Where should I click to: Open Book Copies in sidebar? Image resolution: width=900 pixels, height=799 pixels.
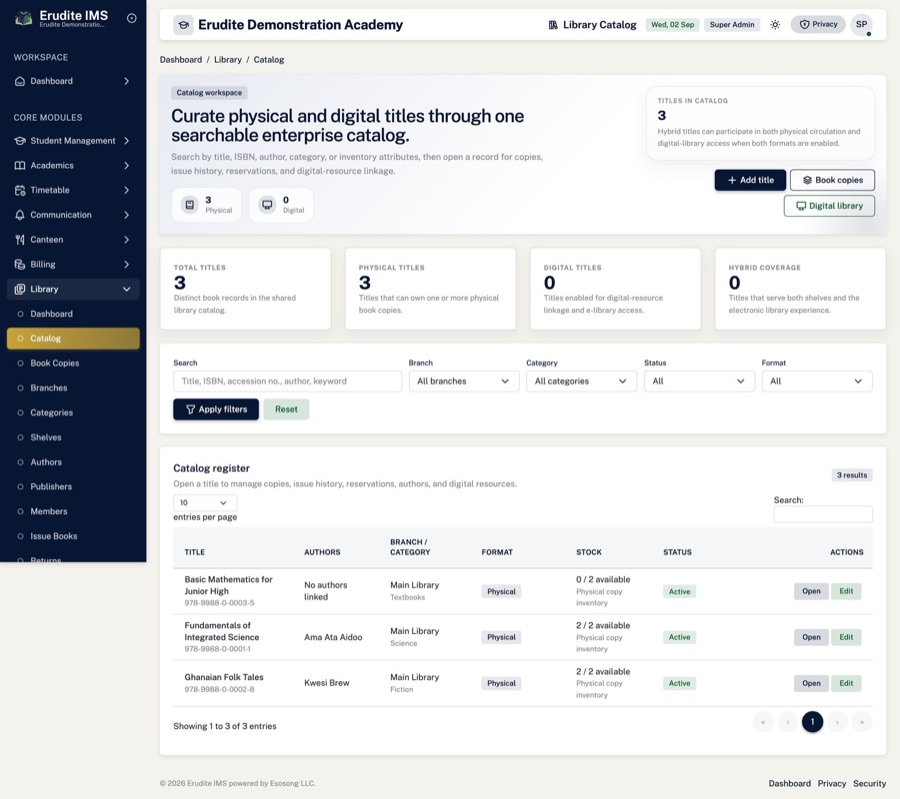[73, 363]
